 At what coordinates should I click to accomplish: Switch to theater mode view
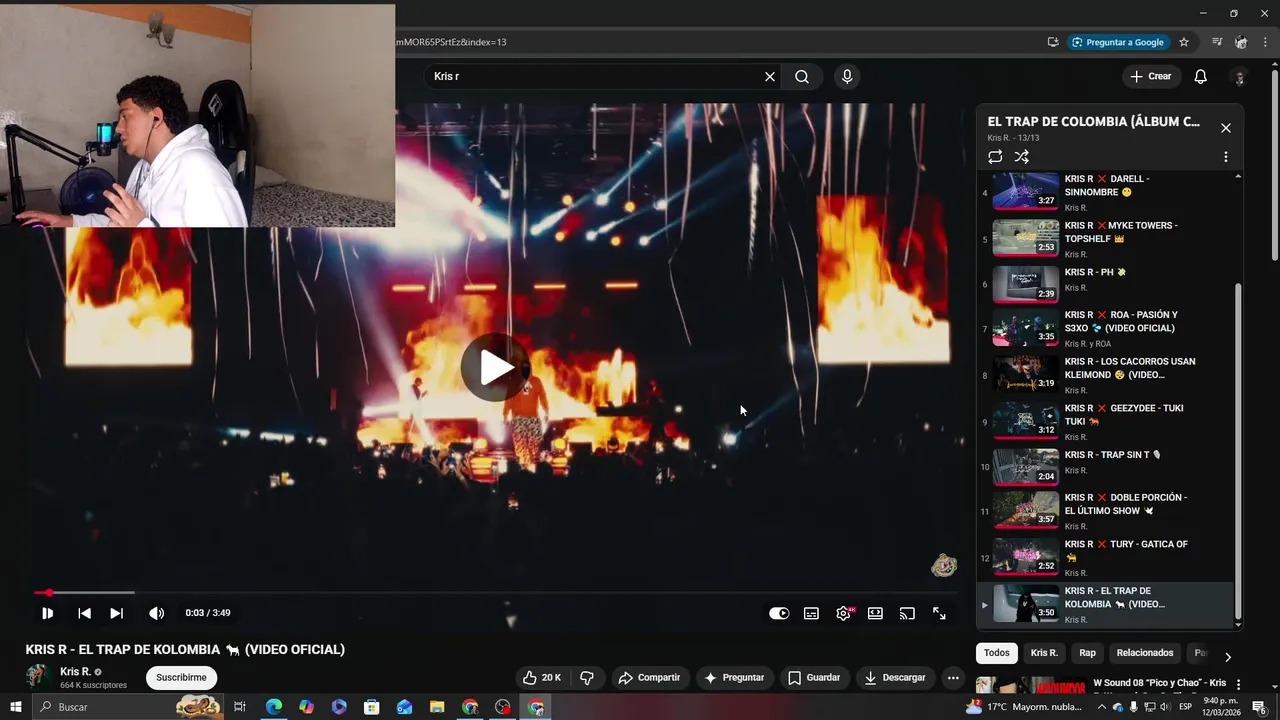coord(875,613)
